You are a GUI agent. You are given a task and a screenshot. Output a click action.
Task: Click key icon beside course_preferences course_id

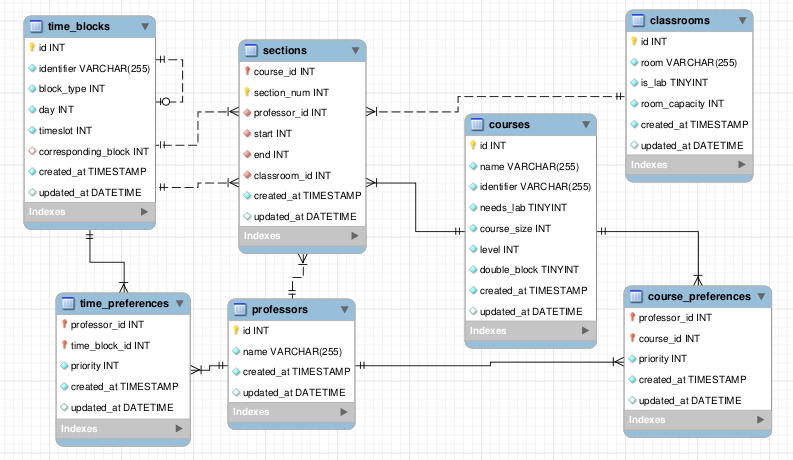632,338
